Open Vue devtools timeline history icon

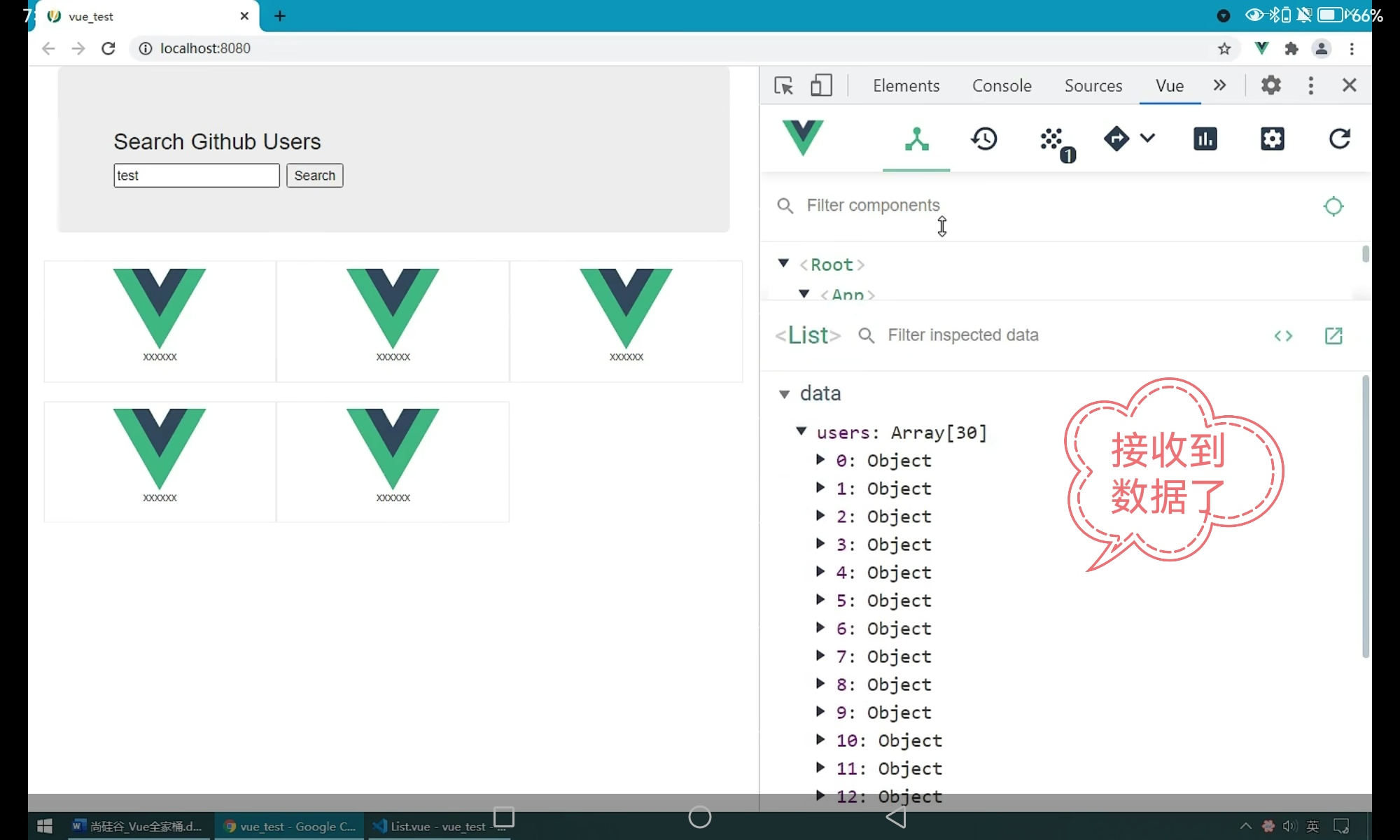point(983,139)
